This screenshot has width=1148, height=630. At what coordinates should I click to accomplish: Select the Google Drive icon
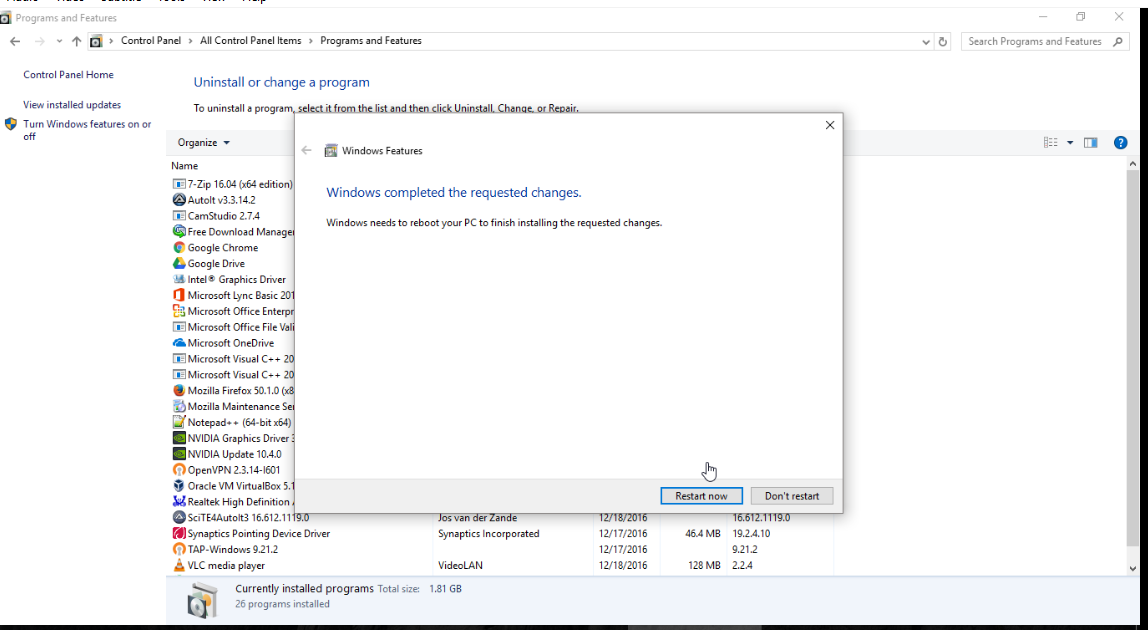coord(179,264)
